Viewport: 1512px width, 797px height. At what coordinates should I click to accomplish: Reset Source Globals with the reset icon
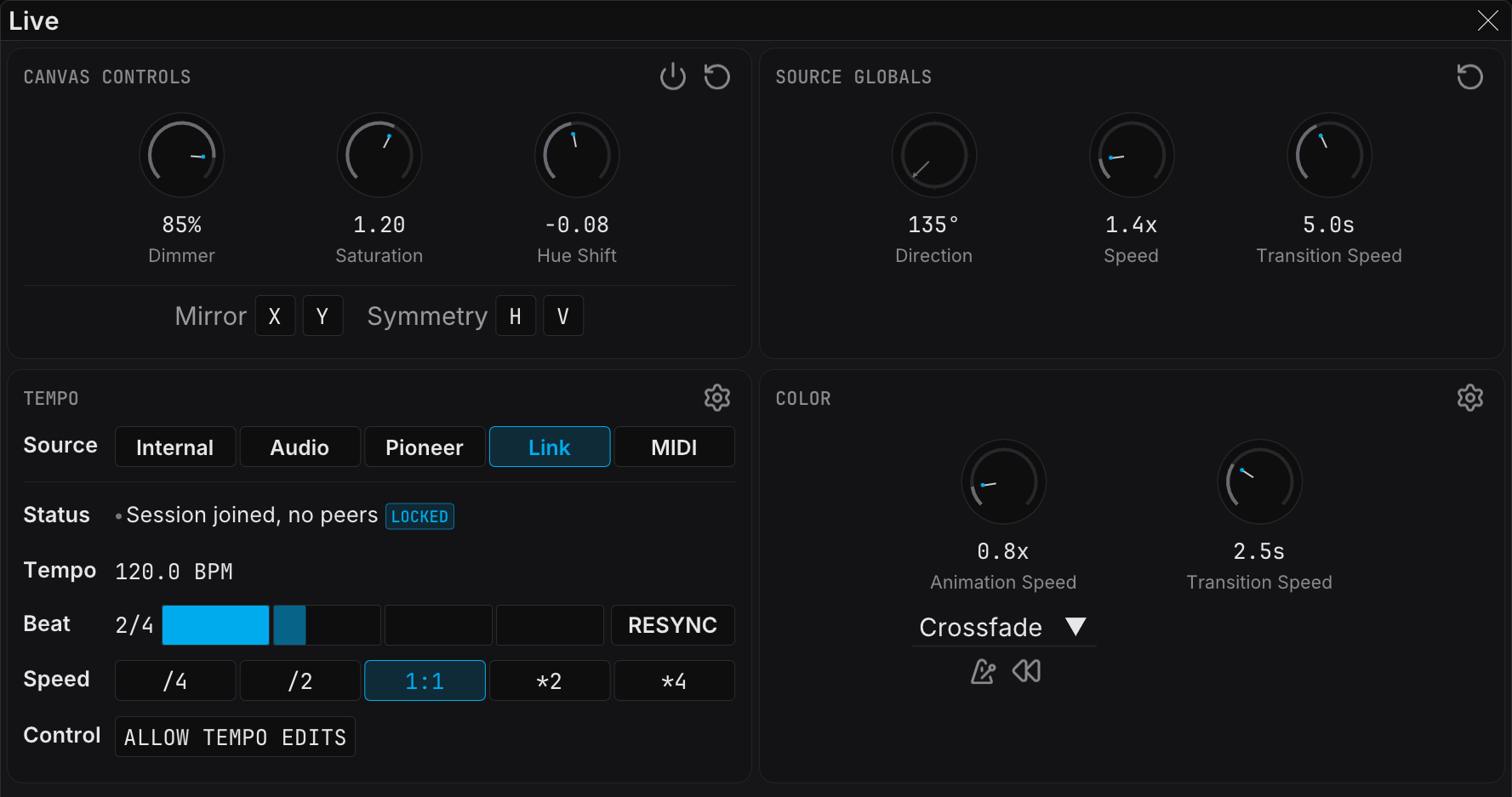(x=1470, y=77)
